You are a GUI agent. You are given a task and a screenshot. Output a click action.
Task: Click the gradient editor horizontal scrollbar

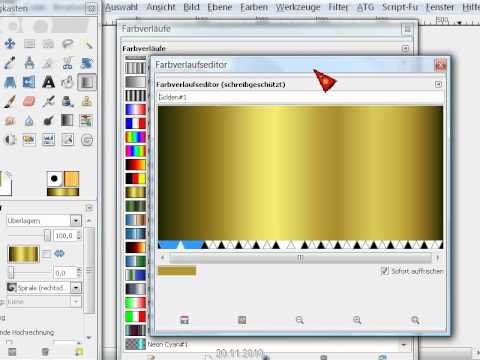click(x=300, y=258)
